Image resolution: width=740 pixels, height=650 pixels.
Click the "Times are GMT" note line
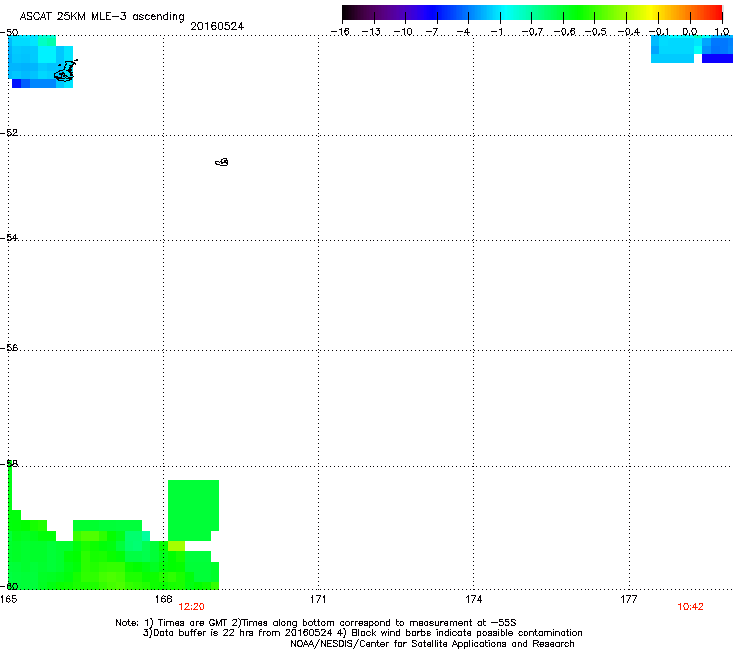[x=316, y=623]
